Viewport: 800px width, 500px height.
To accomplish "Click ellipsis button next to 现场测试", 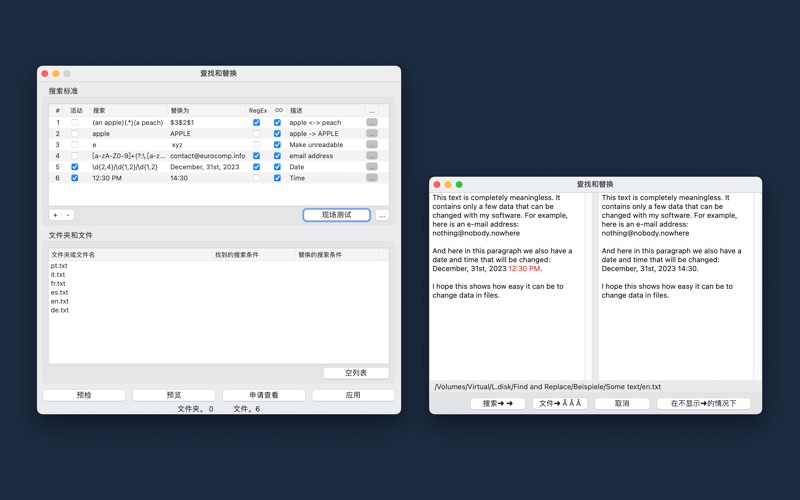I will [382, 215].
